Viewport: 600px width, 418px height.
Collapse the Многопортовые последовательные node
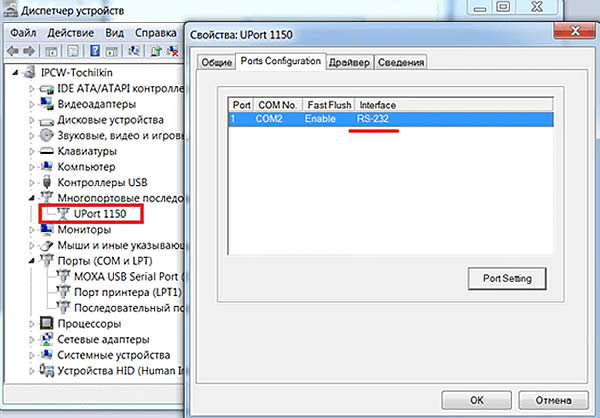click(x=32, y=198)
